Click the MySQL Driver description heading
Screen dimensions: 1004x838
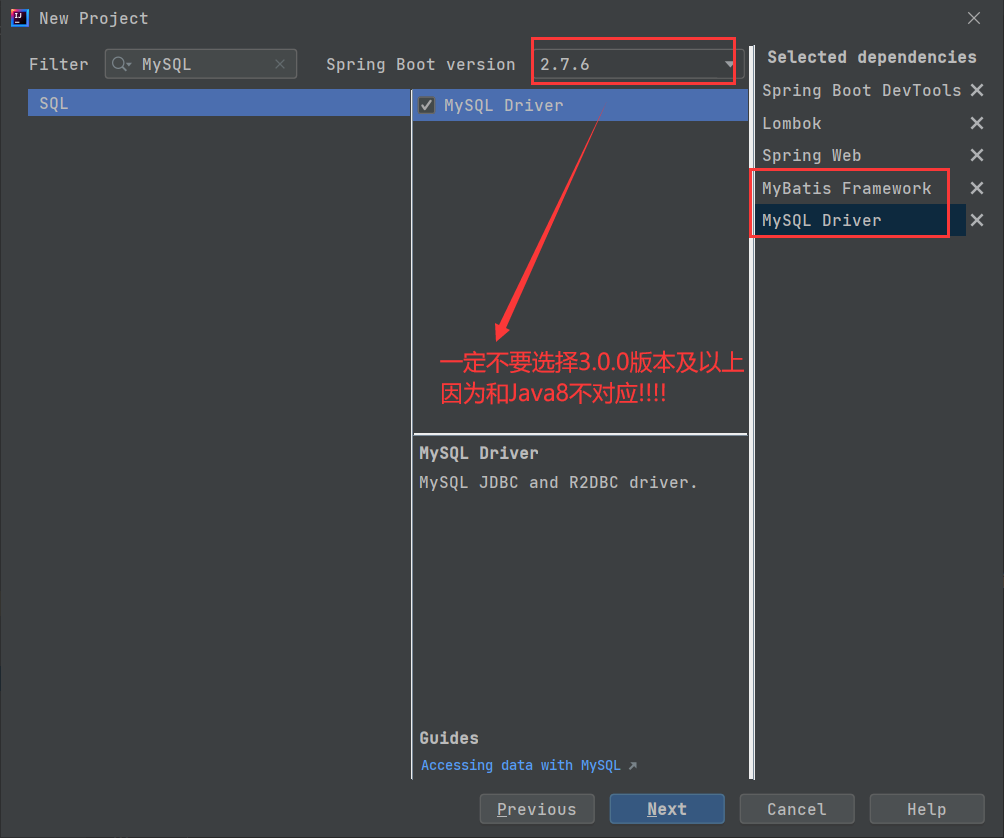tap(478, 453)
